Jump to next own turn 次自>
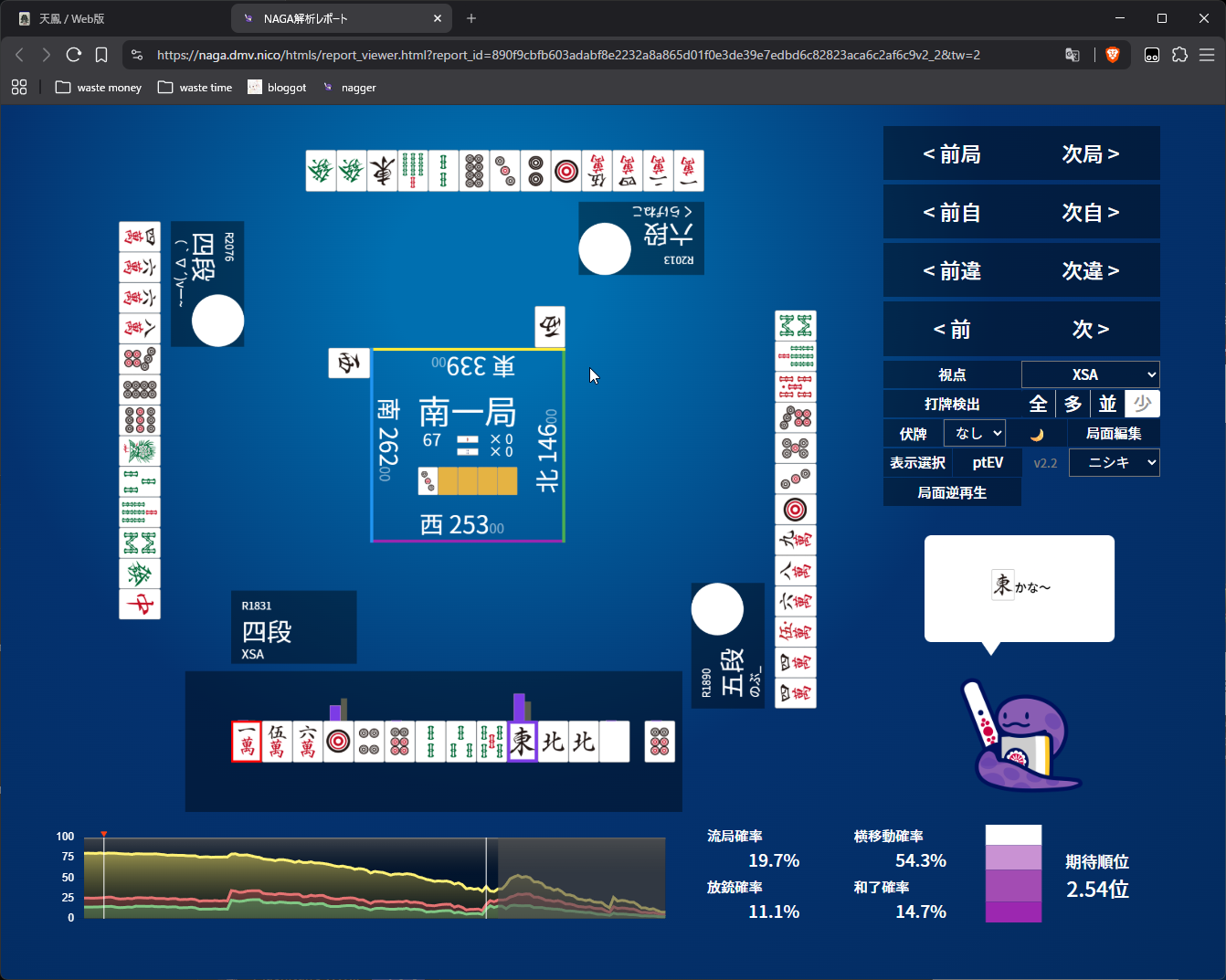 point(1091,212)
